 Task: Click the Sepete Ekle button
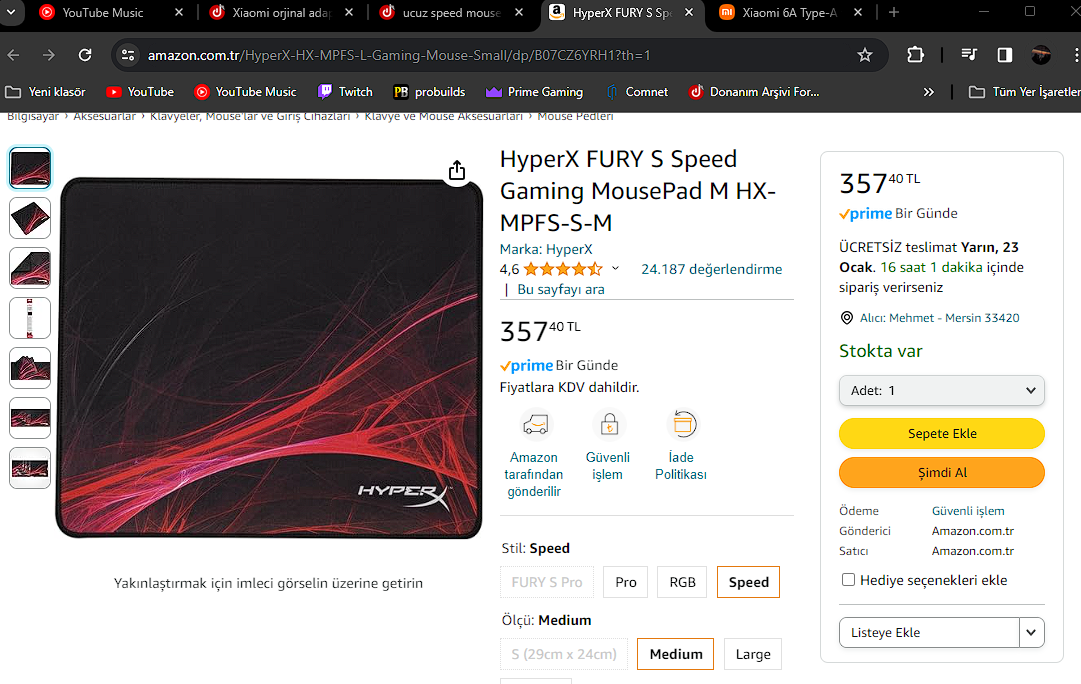pyautogui.click(x=941, y=433)
